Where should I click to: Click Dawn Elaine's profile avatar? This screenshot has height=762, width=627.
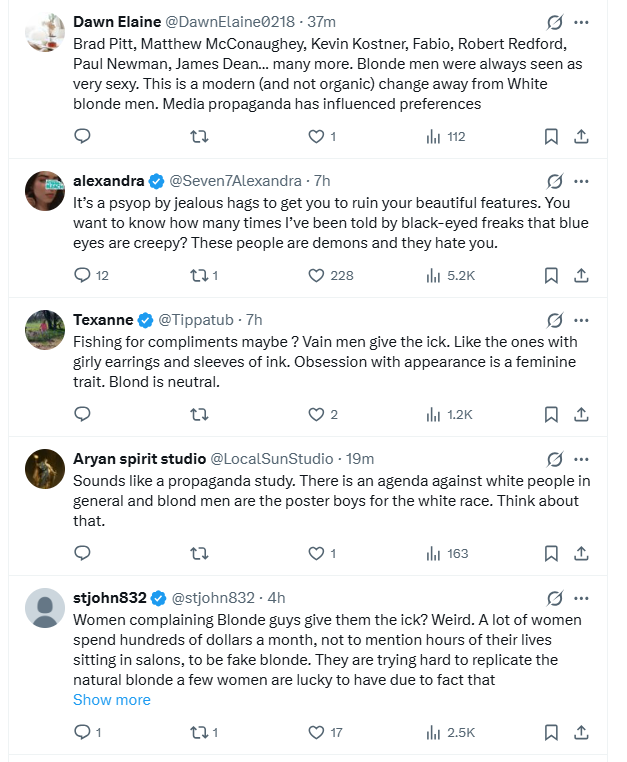45,32
